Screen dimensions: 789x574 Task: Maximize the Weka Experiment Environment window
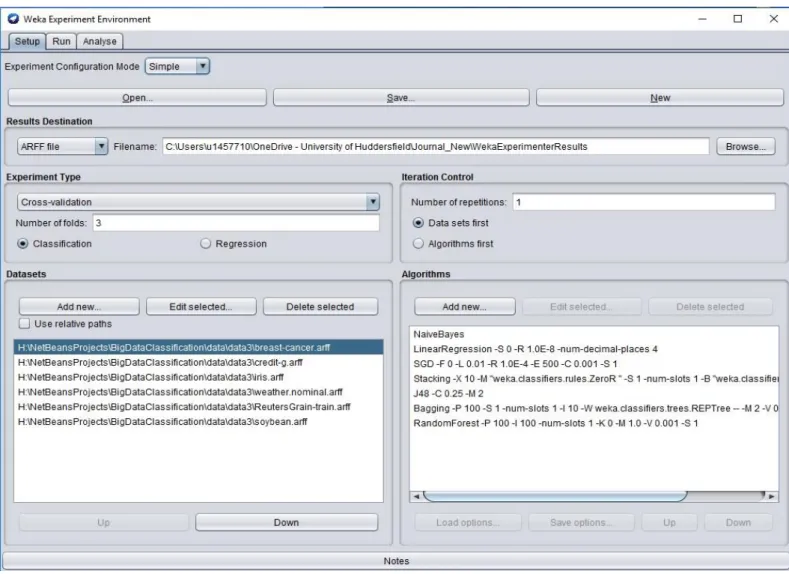(x=738, y=19)
